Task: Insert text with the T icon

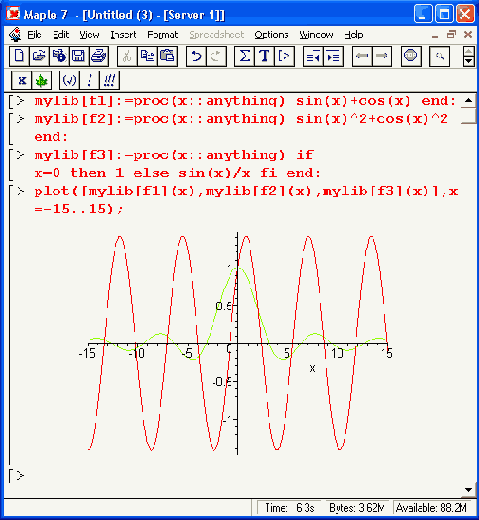Action: pos(264,56)
